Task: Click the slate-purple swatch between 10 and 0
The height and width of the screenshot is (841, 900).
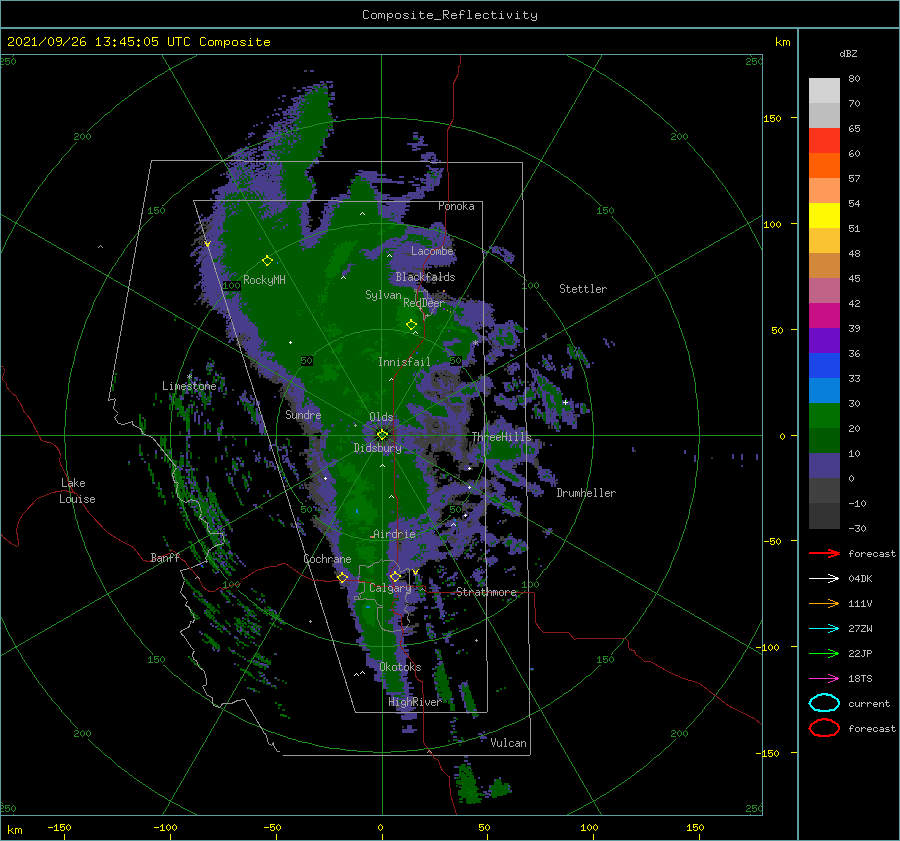Action: point(824,466)
